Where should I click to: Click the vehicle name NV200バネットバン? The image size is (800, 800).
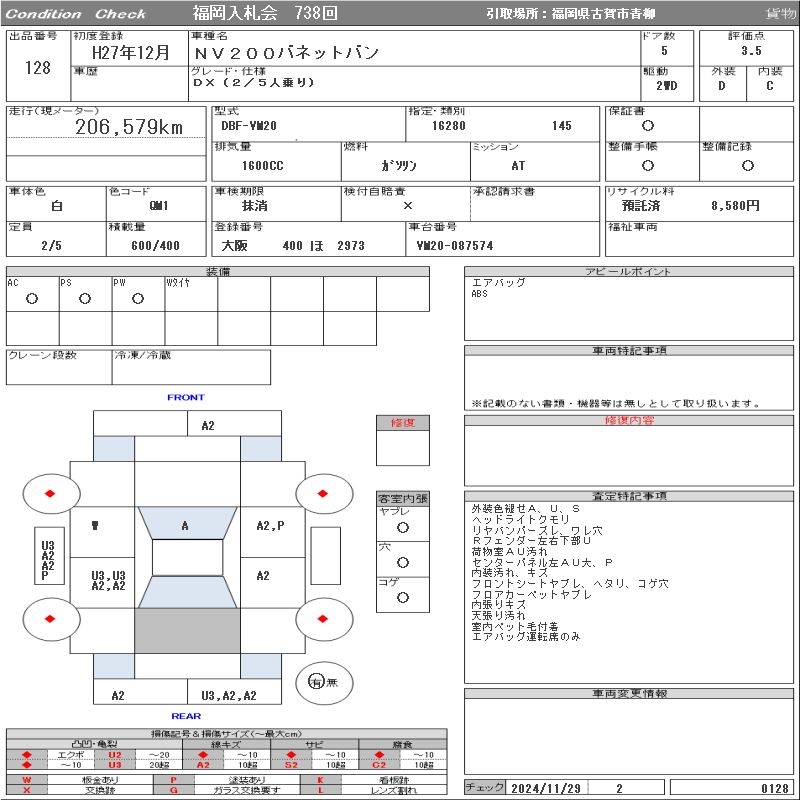click(286, 53)
